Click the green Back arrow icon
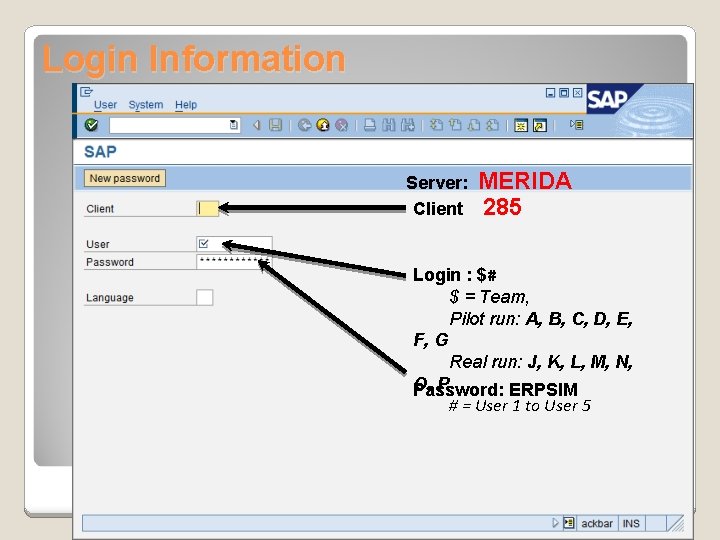The height and width of the screenshot is (540, 720). 304,125
